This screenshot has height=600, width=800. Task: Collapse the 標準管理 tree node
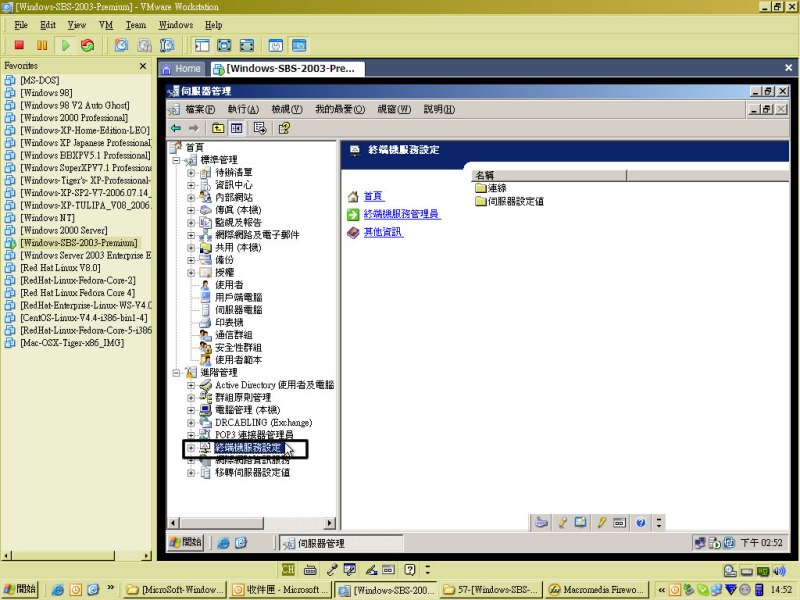(176, 160)
